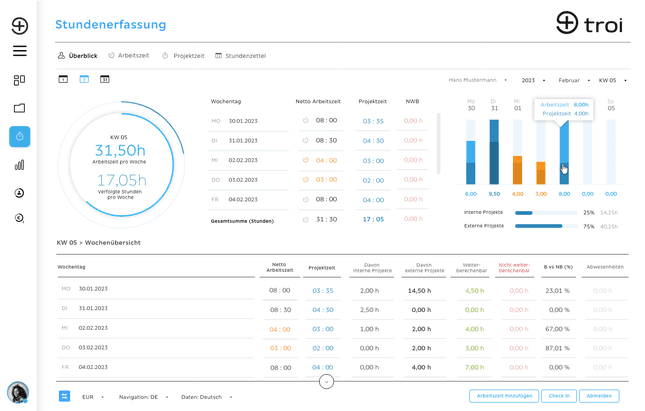Open the dashboard tiles icon in sidebar

pos(19,80)
